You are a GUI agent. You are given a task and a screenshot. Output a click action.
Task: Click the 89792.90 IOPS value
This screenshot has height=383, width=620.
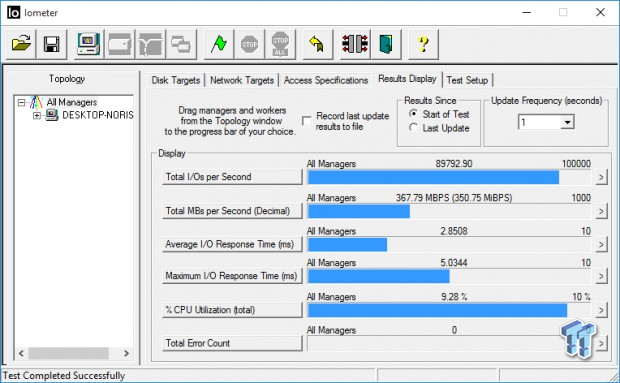pyautogui.click(x=454, y=164)
